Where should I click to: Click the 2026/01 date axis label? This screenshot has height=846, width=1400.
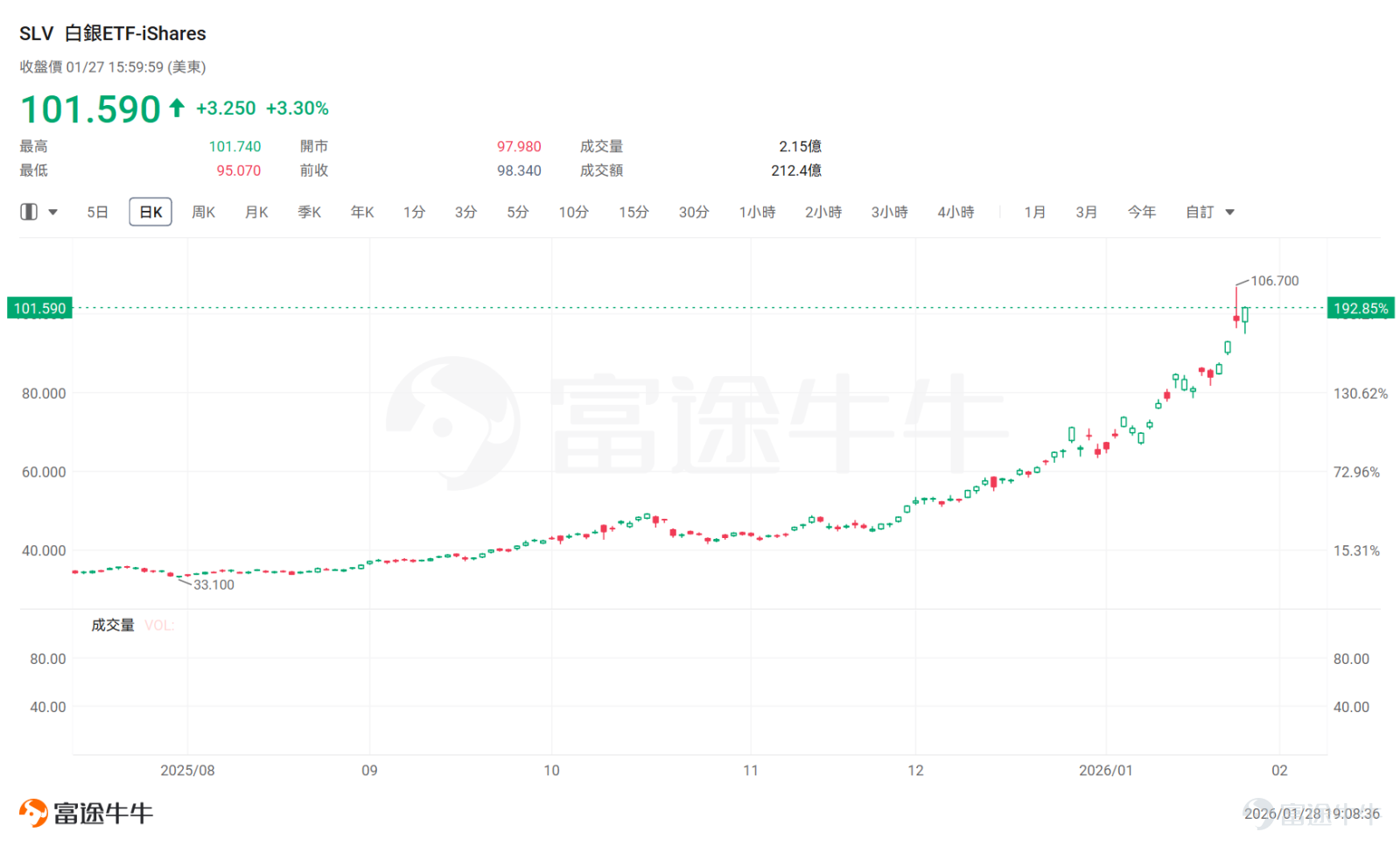pyautogui.click(x=1105, y=771)
